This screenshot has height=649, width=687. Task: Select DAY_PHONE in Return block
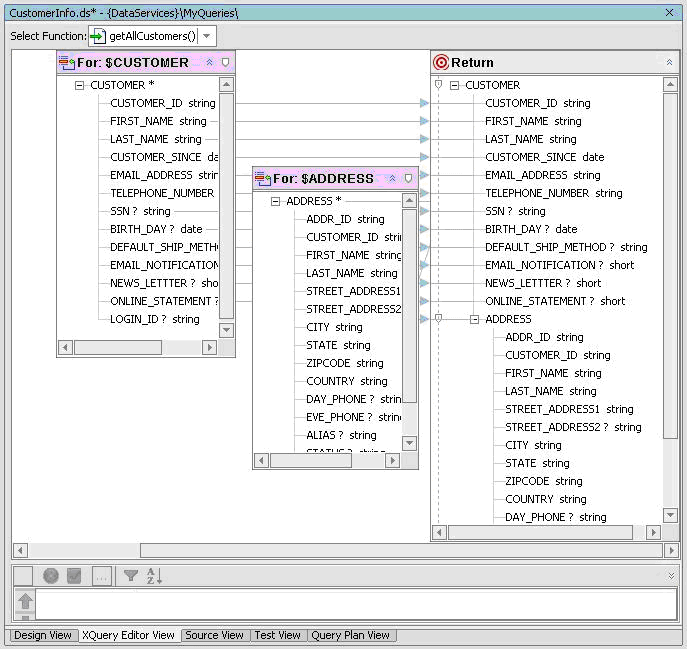pos(556,517)
